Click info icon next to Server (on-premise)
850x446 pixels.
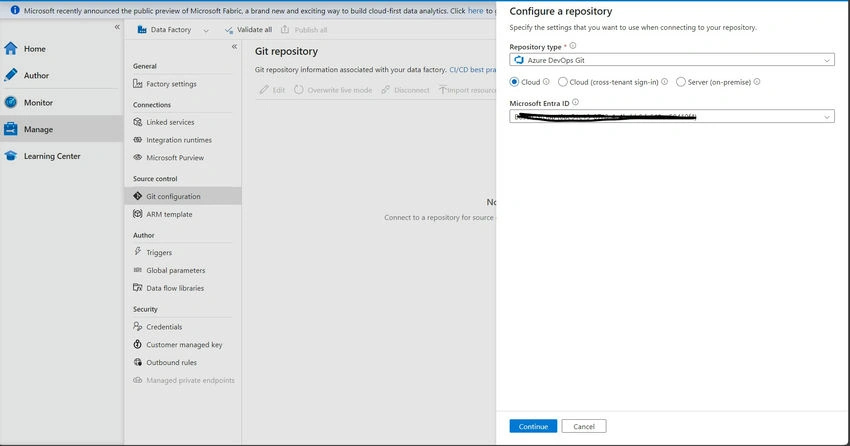click(757, 82)
